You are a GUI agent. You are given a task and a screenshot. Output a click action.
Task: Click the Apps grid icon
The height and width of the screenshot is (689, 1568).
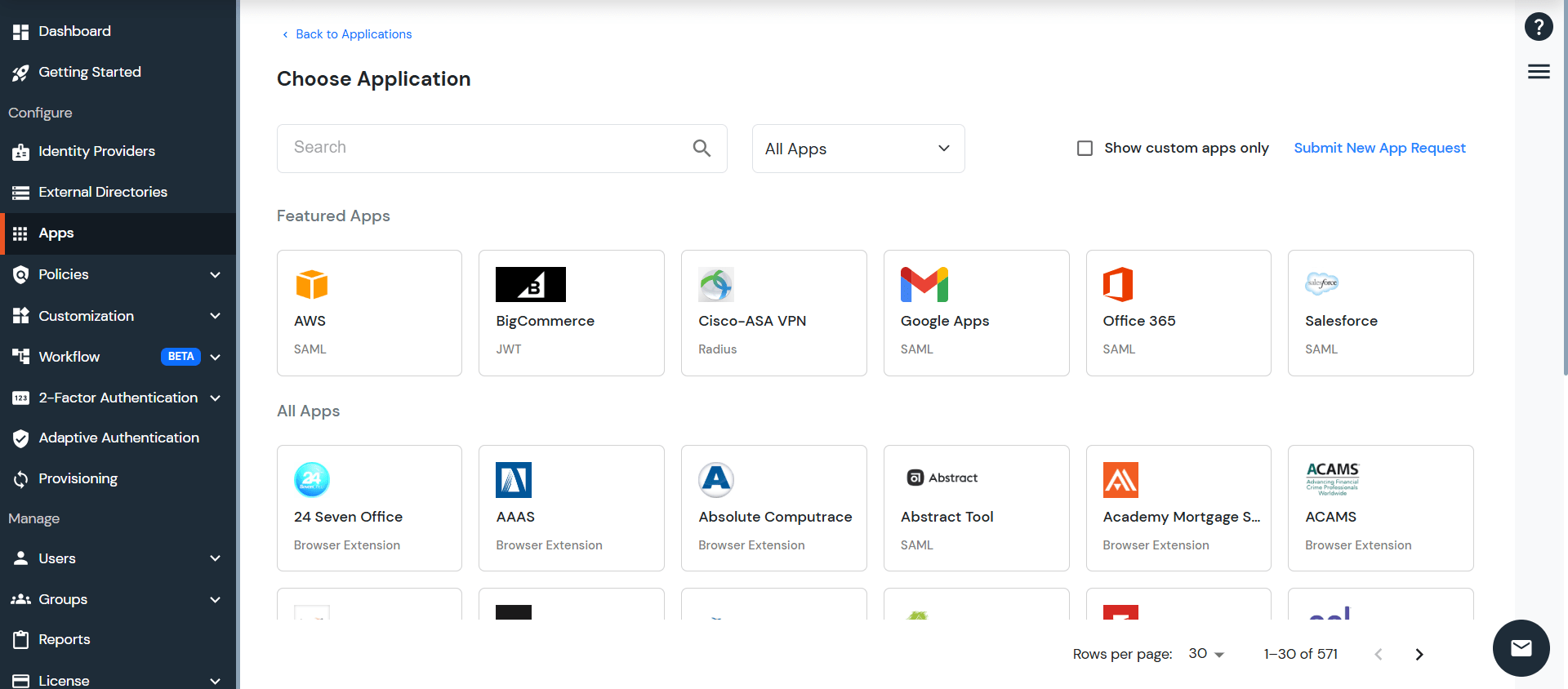(21, 233)
